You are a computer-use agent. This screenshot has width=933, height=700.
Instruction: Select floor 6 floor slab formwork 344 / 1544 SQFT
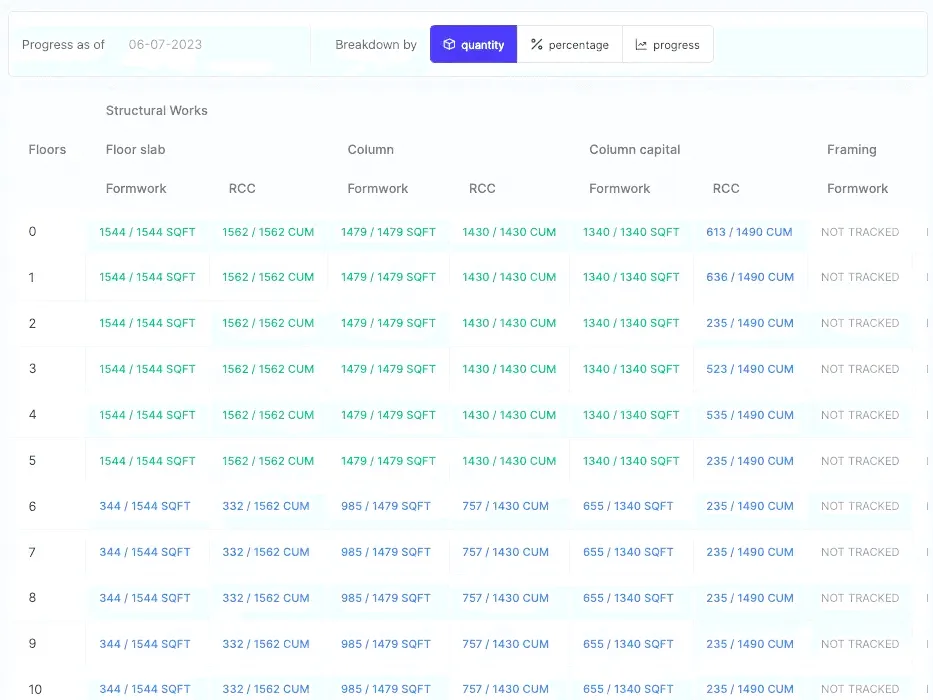pyautogui.click(x=145, y=507)
